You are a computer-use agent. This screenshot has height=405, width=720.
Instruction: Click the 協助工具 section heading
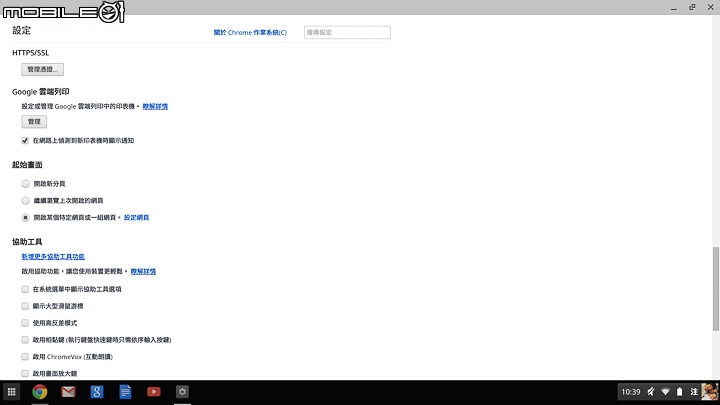click(x=27, y=242)
